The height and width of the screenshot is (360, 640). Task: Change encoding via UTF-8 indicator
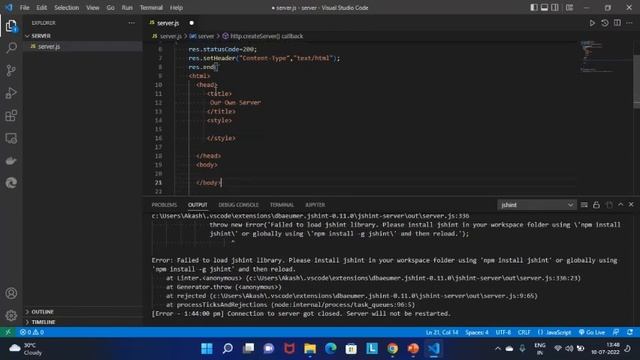[503, 332]
